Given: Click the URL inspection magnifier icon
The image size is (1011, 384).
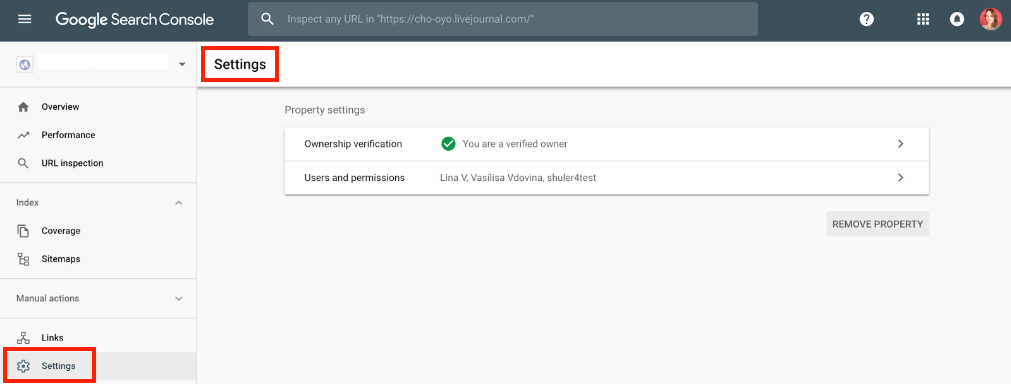Looking at the screenshot, I should pos(23,164).
